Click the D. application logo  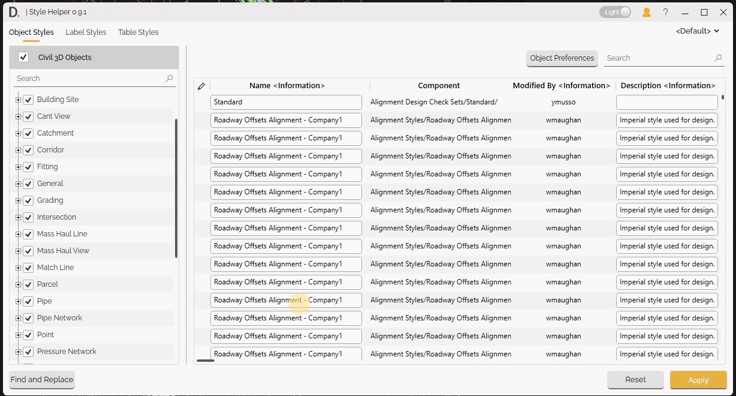point(14,12)
